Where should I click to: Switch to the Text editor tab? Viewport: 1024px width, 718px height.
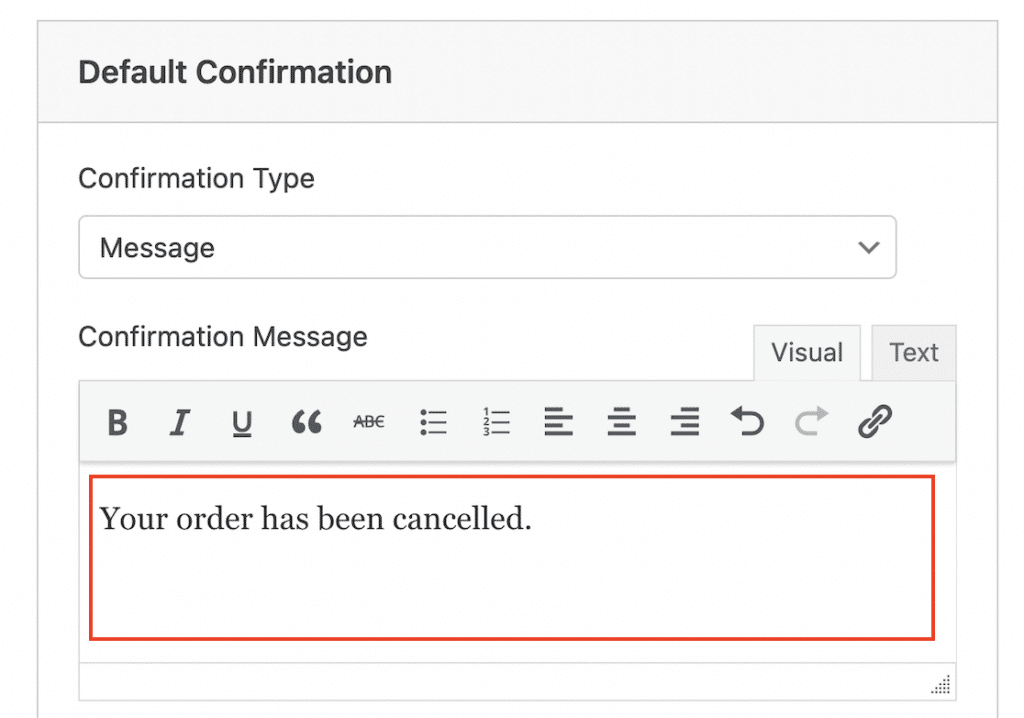pos(914,353)
